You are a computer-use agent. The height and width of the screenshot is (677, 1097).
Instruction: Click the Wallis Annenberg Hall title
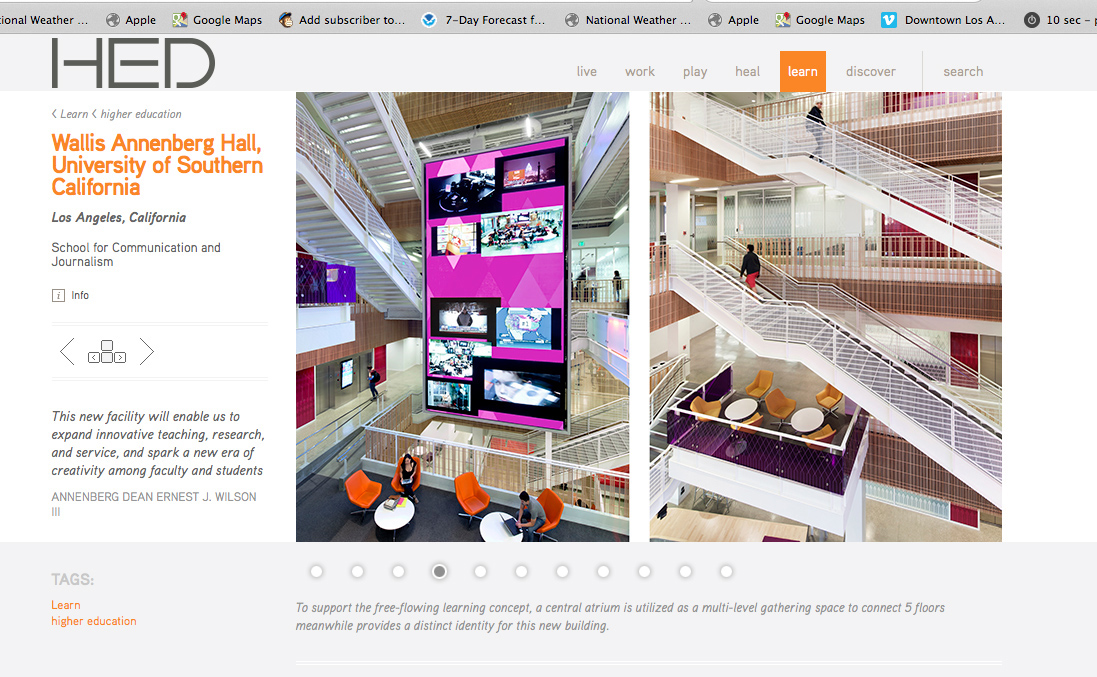pos(157,165)
